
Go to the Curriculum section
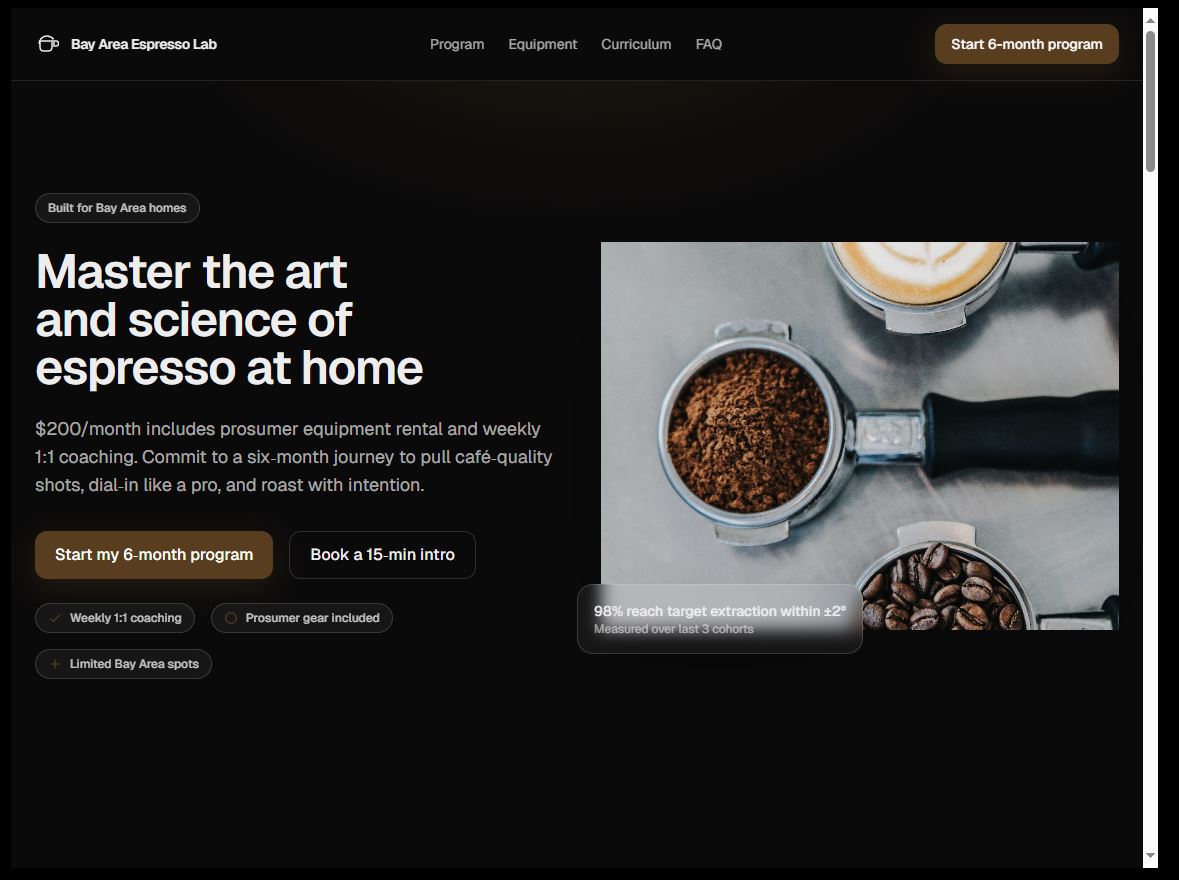pos(636,44)
